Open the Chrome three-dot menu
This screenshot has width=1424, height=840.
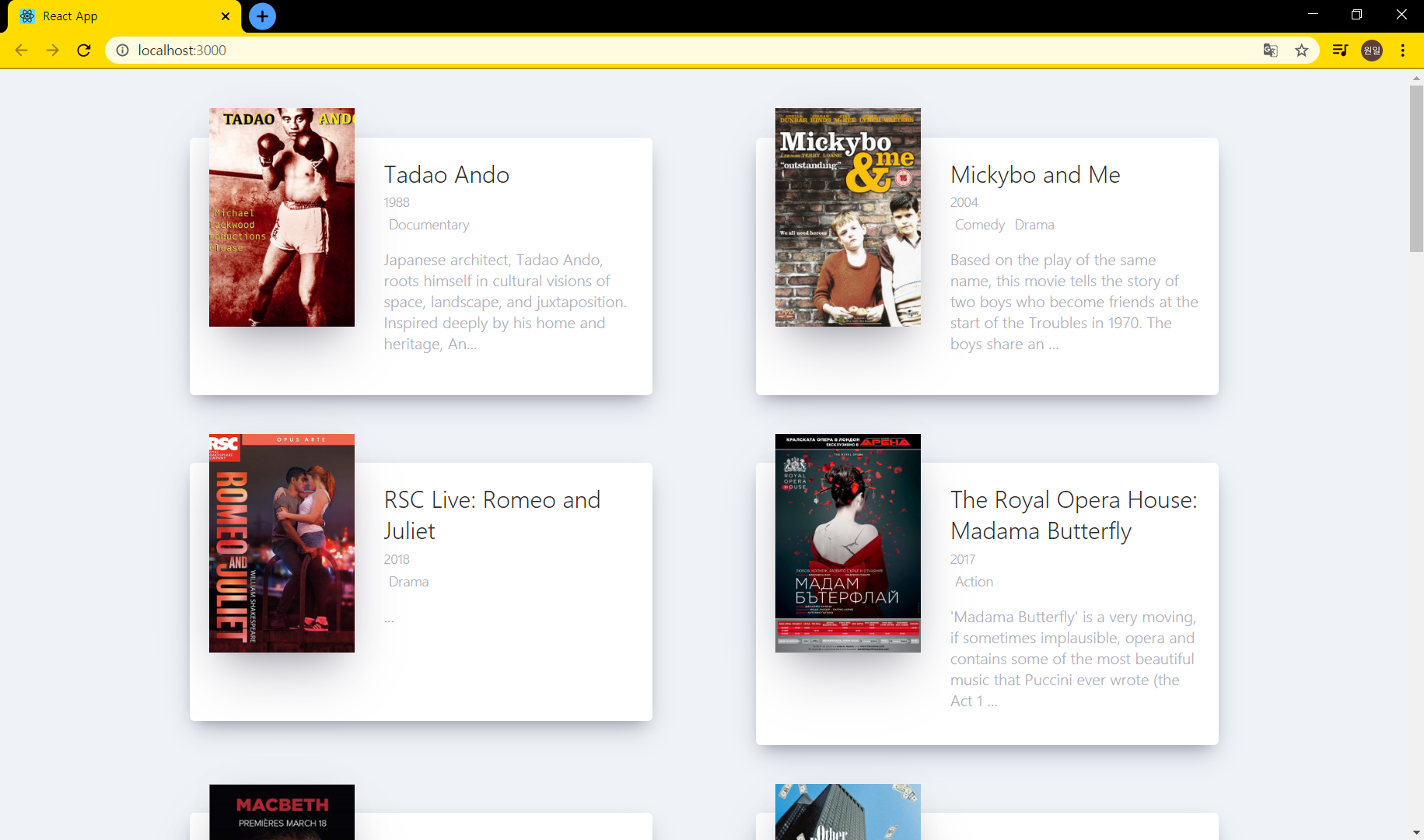click(x=1403, y=51)
